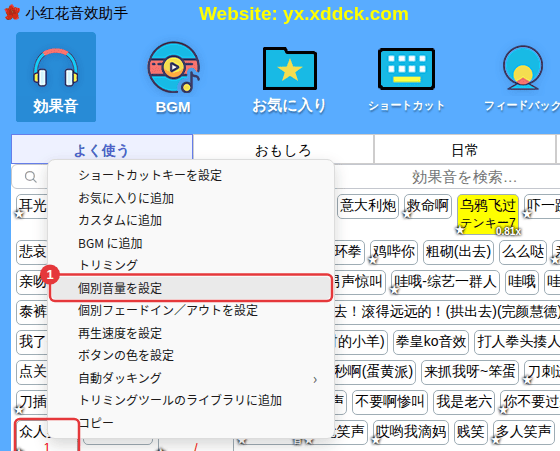Choose ボタンの色を設定 menu entry
The height and width of the screenshot is (451, 560).
click(x=191, y=355)
